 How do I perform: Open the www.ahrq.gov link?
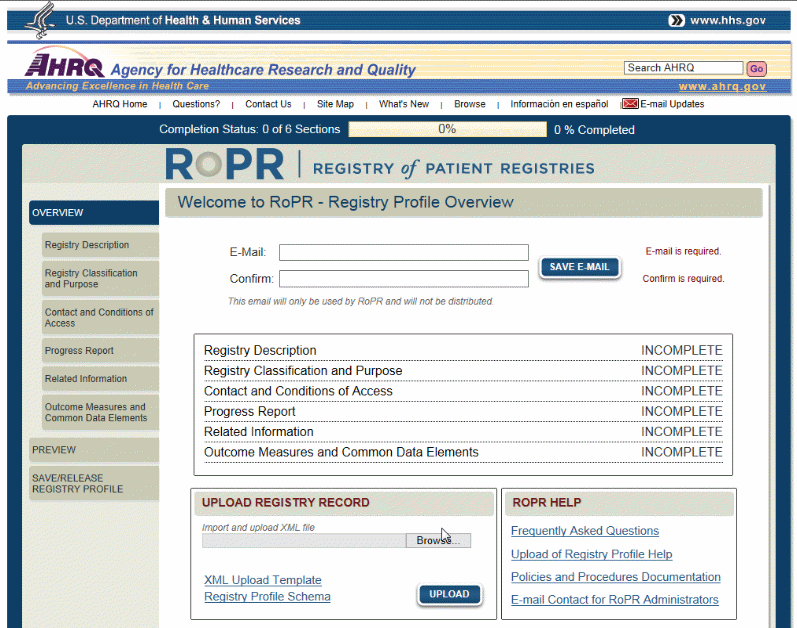click(x=722, y=86)
